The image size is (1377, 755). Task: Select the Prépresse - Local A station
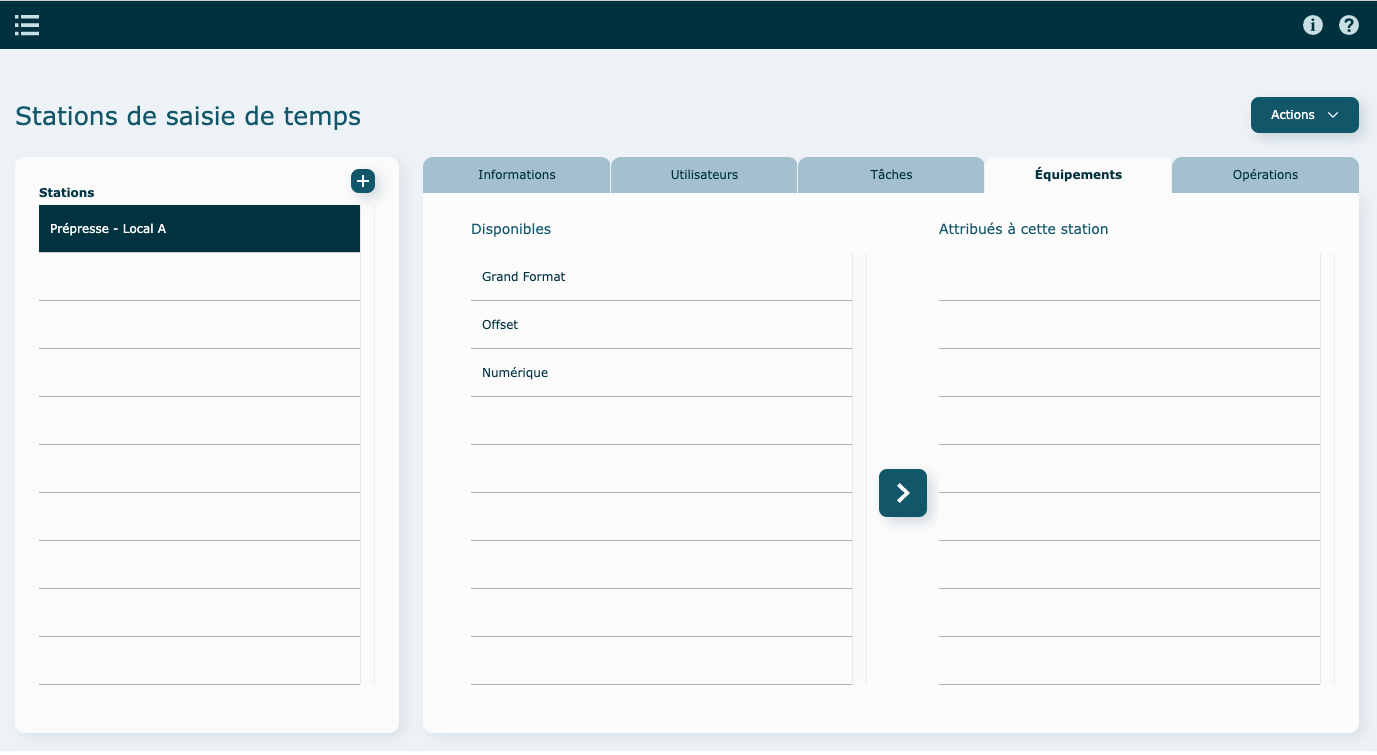[199, 229]
